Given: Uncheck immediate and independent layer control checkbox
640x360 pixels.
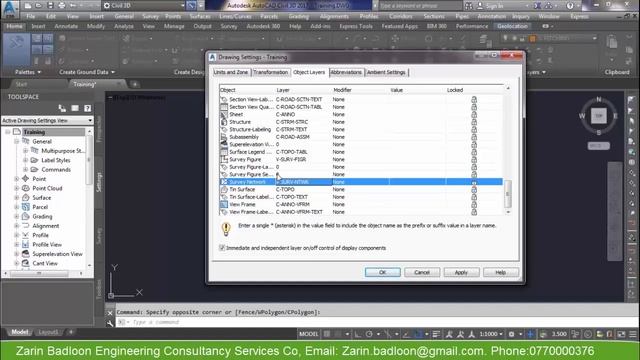Looking at the screenshot, I should pos(222,248).
